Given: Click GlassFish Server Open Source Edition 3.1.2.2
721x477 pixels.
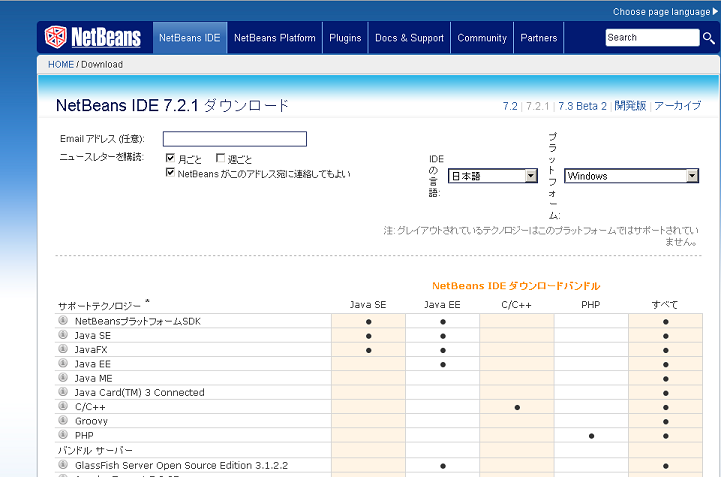Looking at the screenshot, I should (x=182, y=465).
